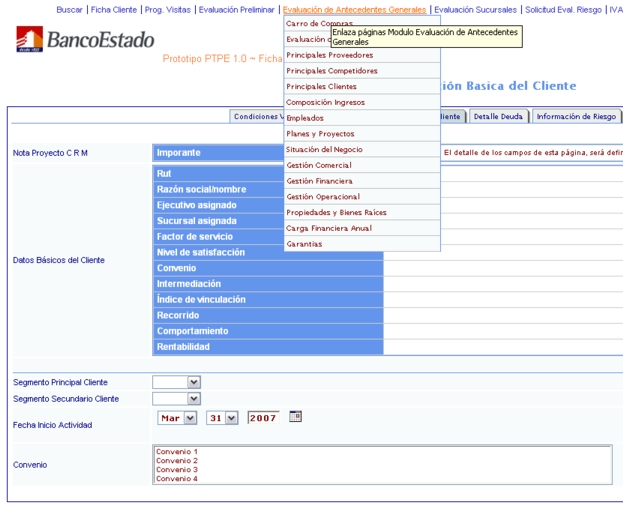Select Composición Ingresos menu item
623x509 pixels.
[325, 102]
